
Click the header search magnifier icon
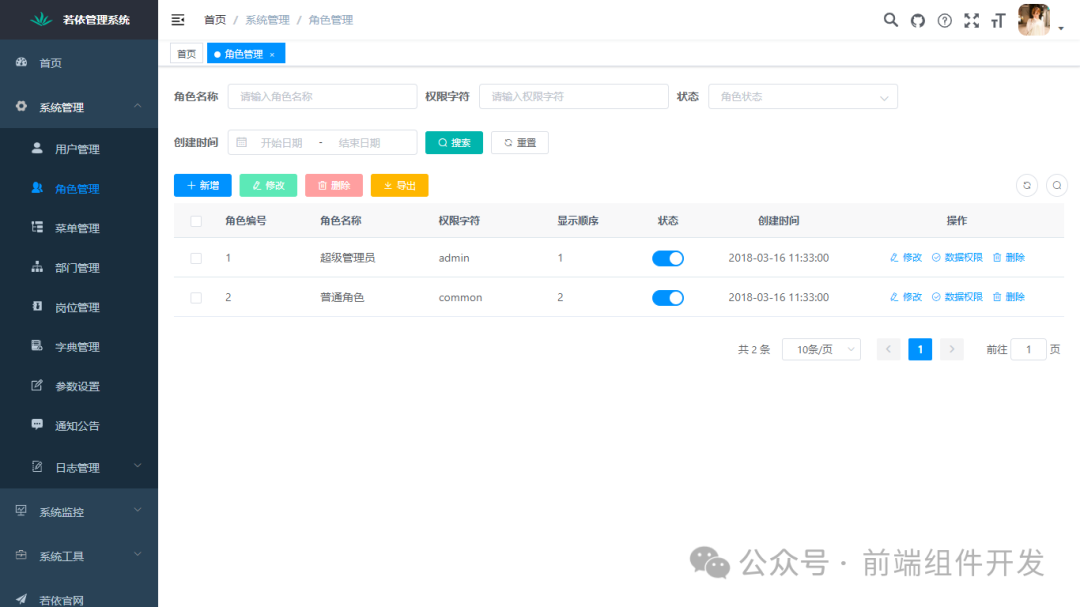point(890,19)
